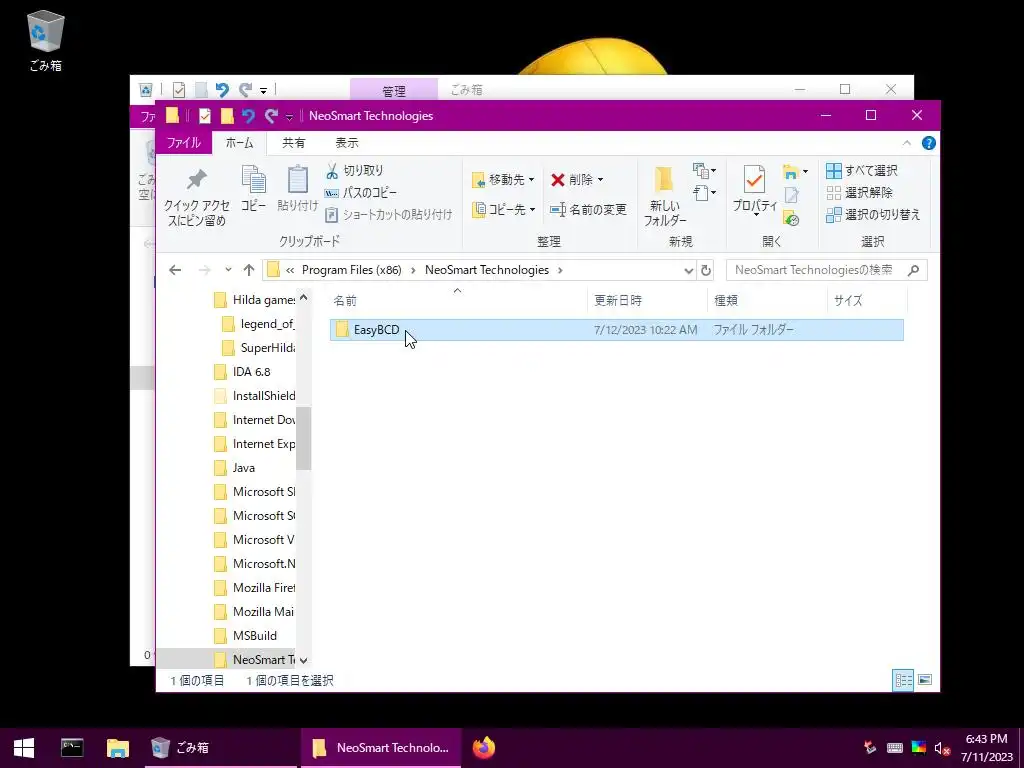Click the Pin to Quick Access icon

197,179
